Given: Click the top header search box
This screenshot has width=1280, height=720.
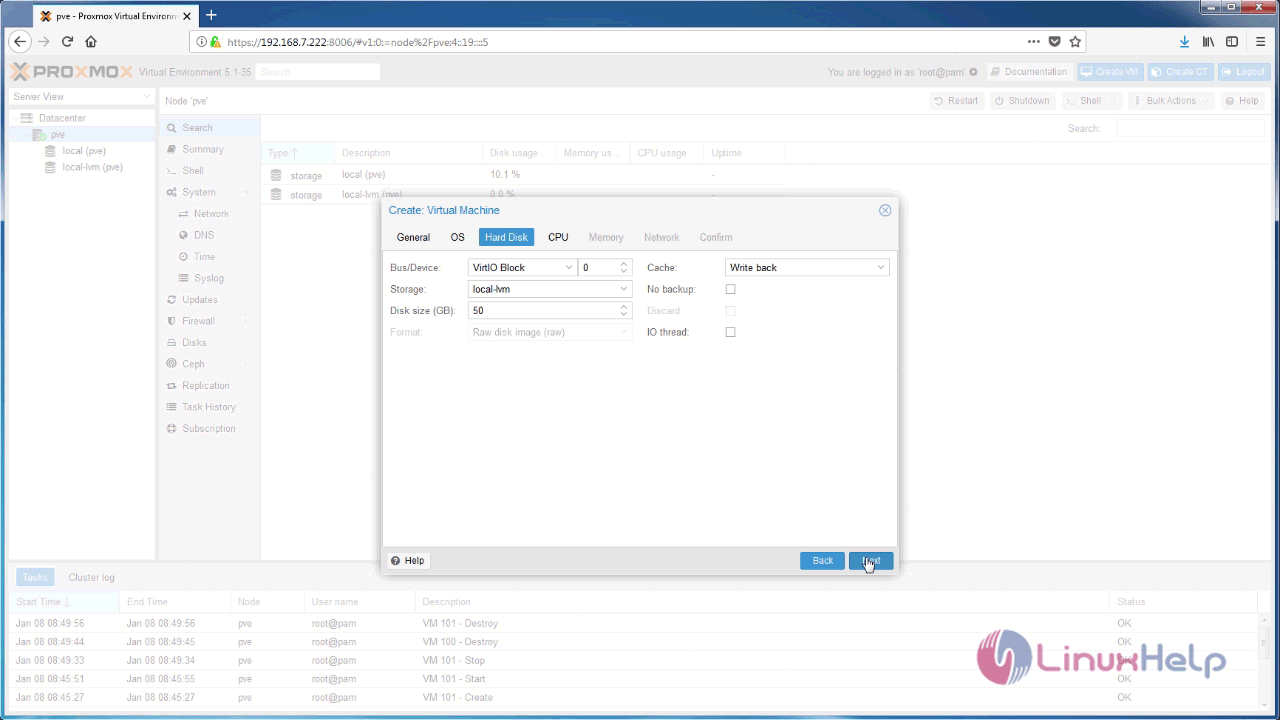Looking at the screenshot, I should (317, 72).
